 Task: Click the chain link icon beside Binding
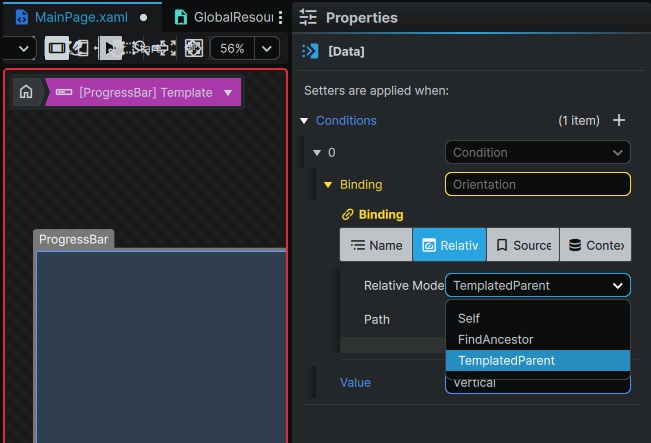pyautogui.click(x=348, y=214)
